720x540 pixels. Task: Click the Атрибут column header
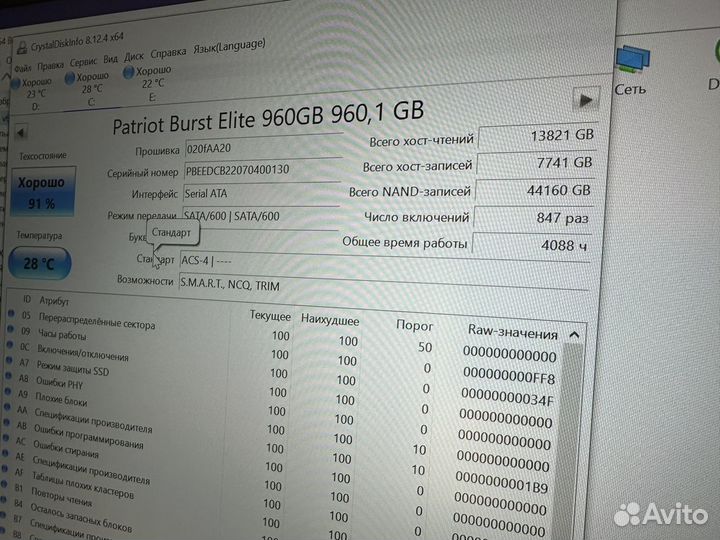pyautogui.click(x=54, y=301)
